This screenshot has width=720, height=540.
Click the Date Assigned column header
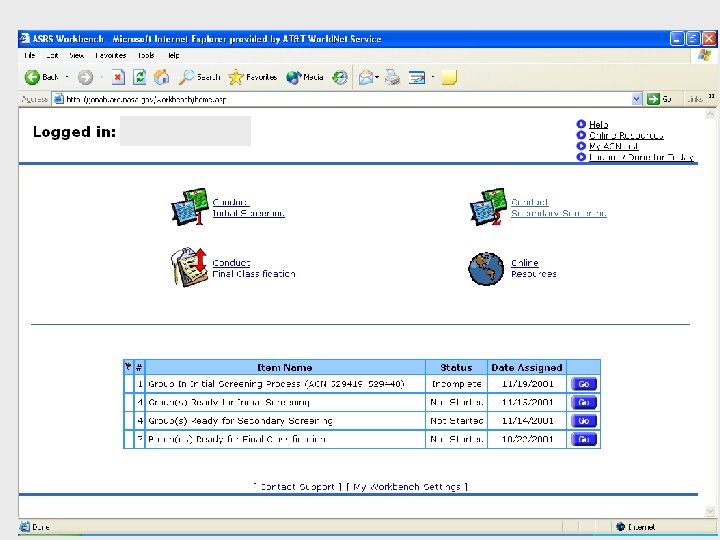[527, 367]
